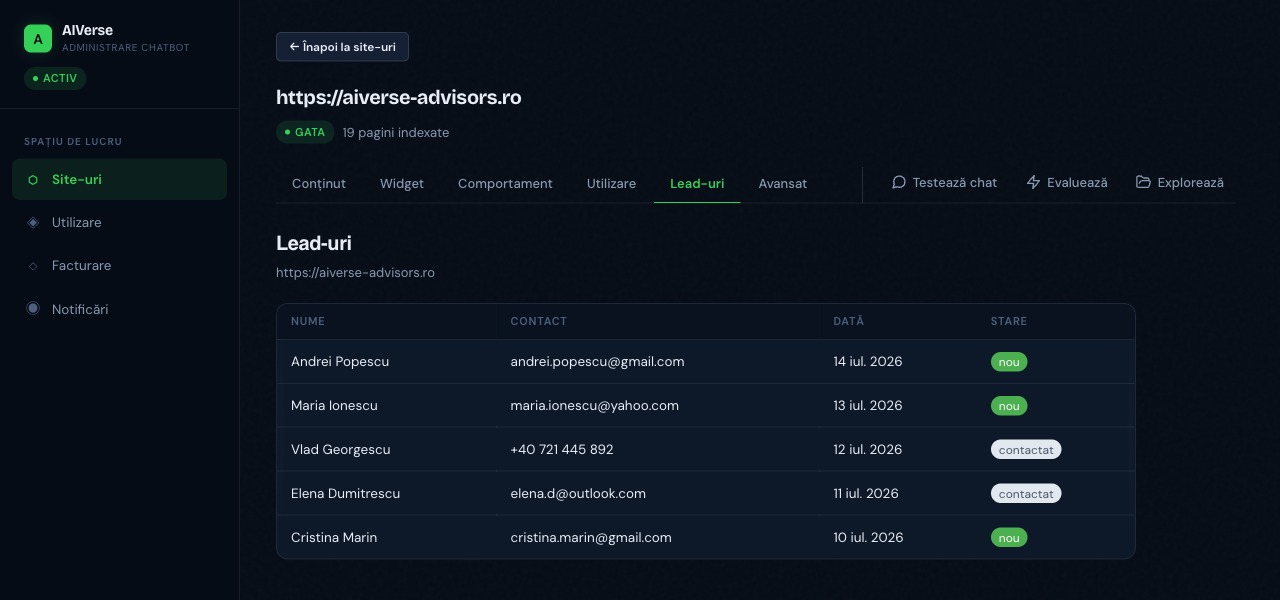This screenshot has width=1280, height=600.
Task: Click the date 12 iul. 2026
Action: [868, 449]
